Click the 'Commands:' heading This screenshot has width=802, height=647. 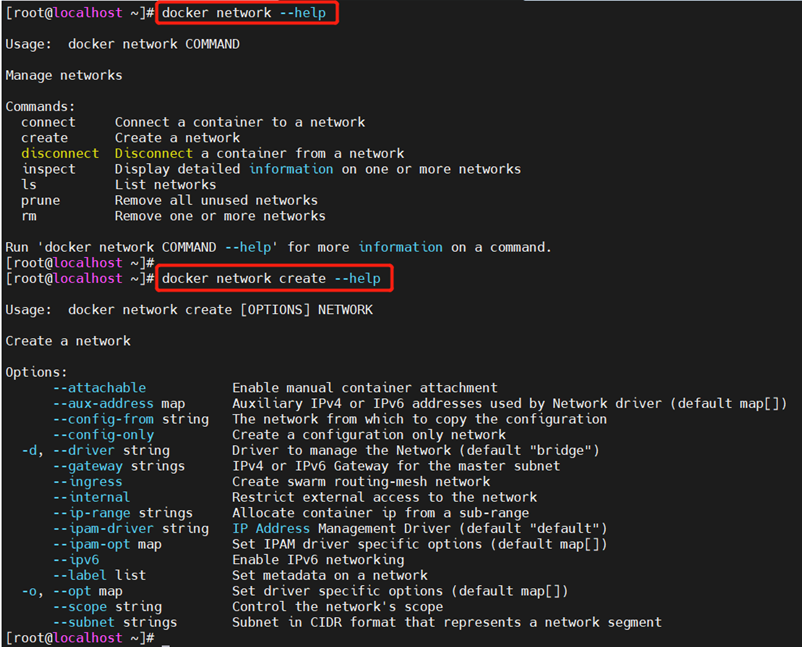coord(40,106)
